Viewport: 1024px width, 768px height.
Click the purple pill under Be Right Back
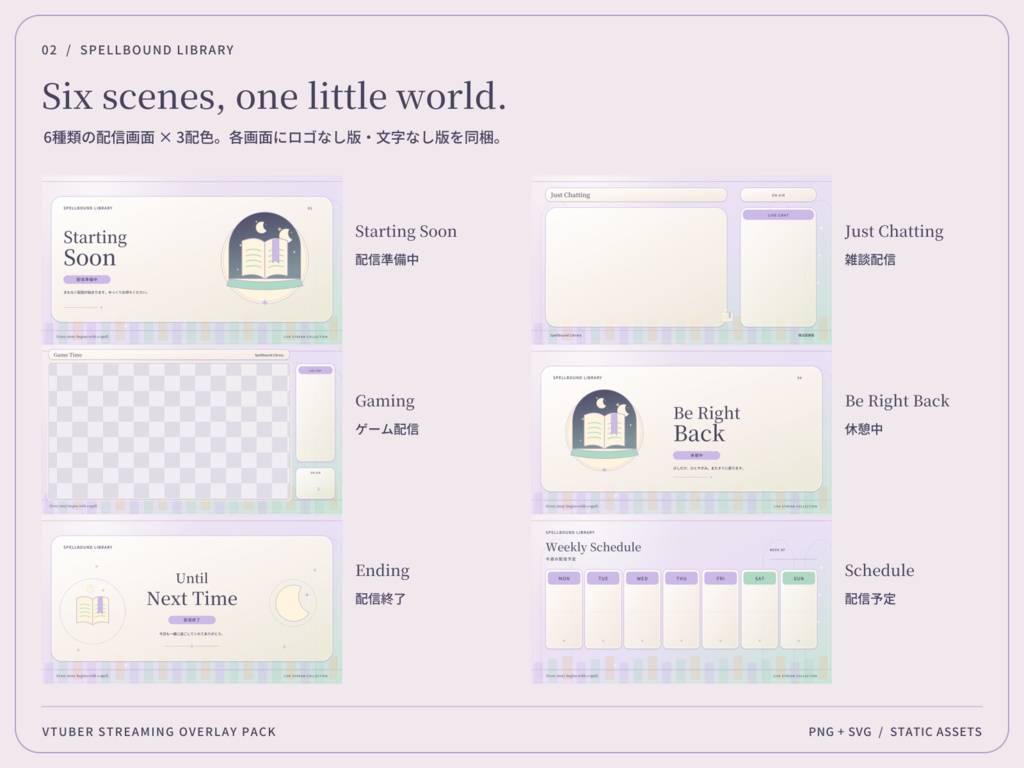pos(697,455)
